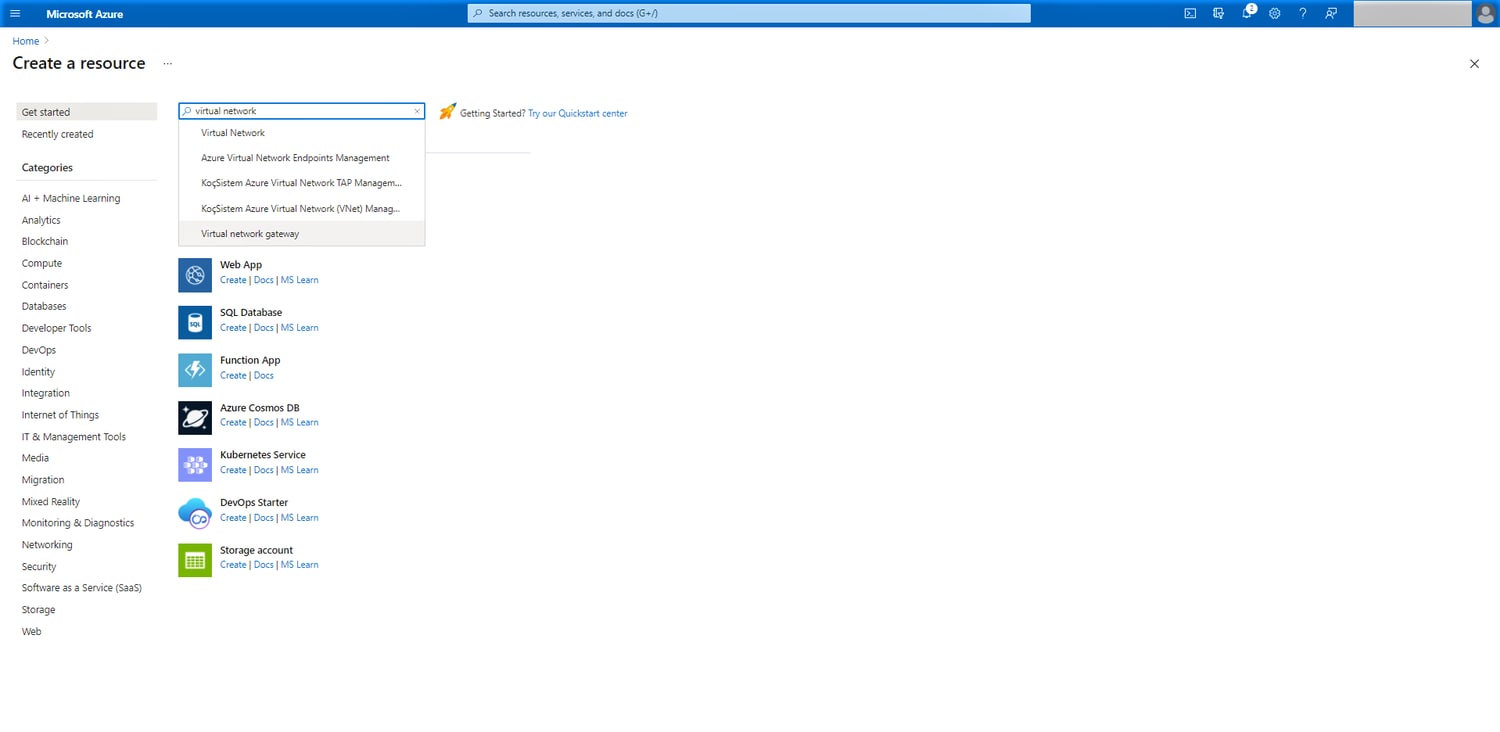Switch to Recently created tab
Viewport: 1500px width, 732px height.
57,134
